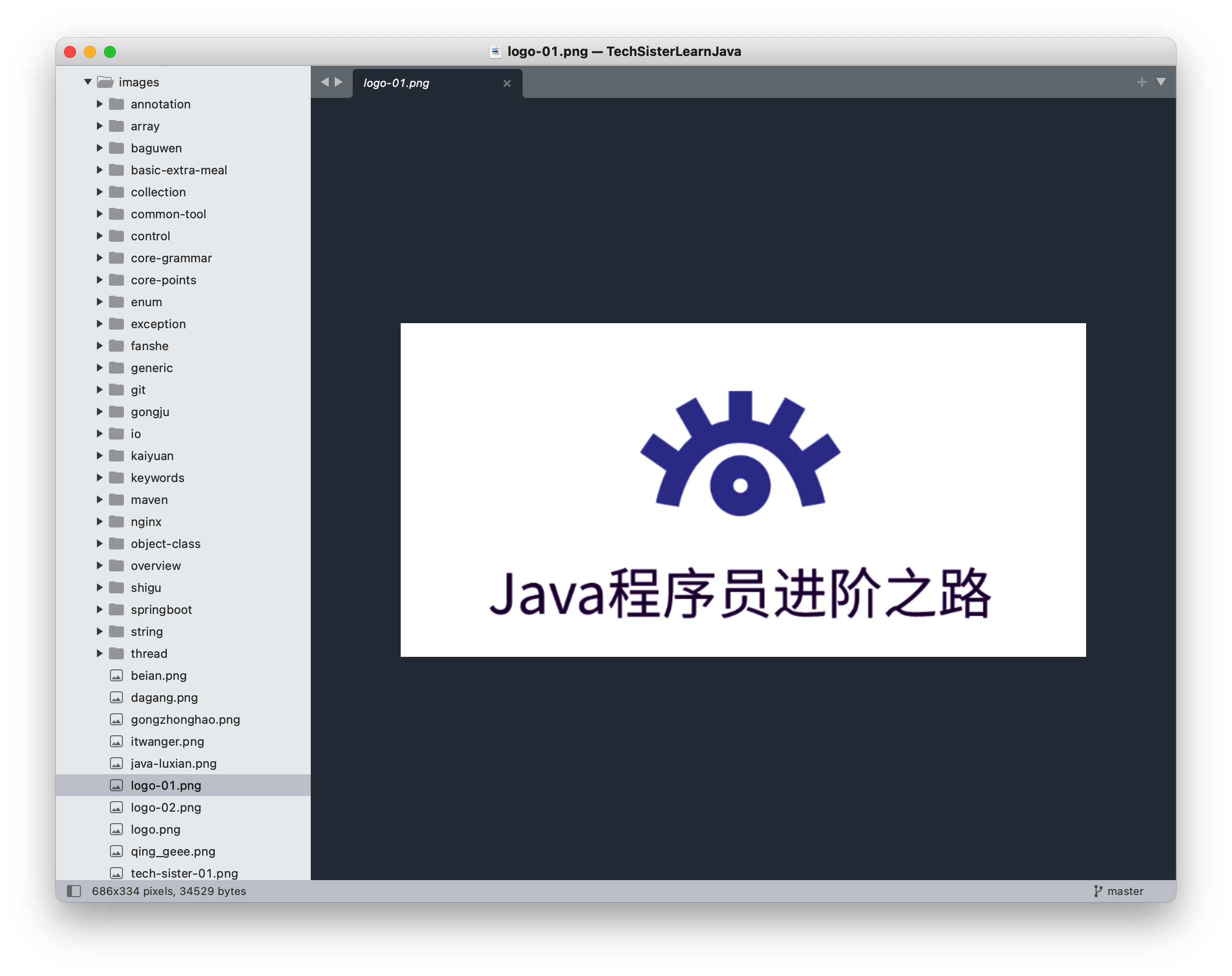This screenshot has height=976, width=1232.
Task: Click the git branch icon for master
Action: coord(1098,891)
